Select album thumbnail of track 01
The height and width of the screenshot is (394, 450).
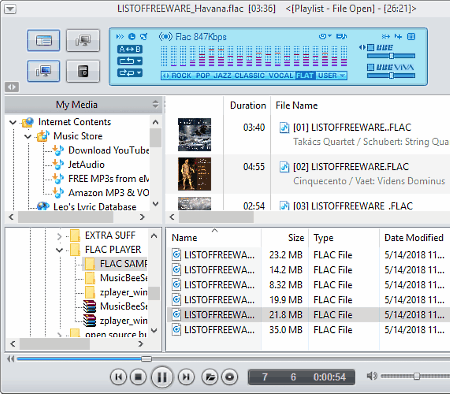194,134
